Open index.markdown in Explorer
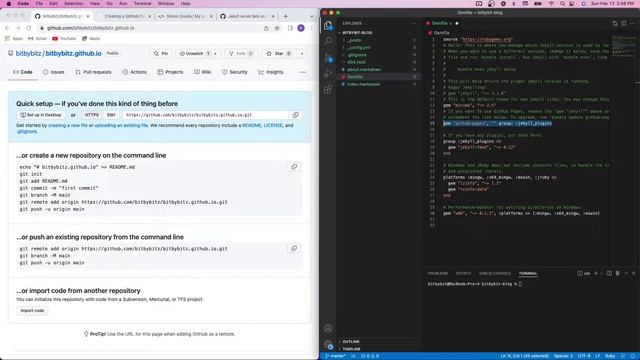 click(363, 84)
